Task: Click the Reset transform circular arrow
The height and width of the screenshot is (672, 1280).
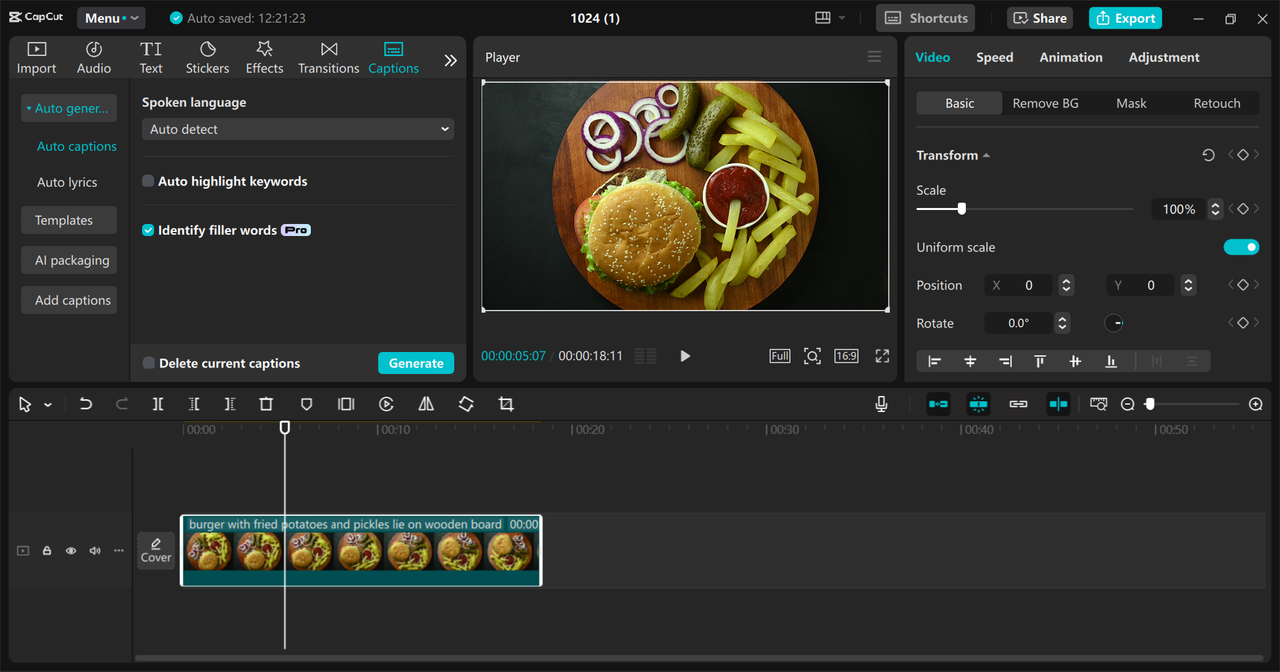Action: pos(1208,155)
